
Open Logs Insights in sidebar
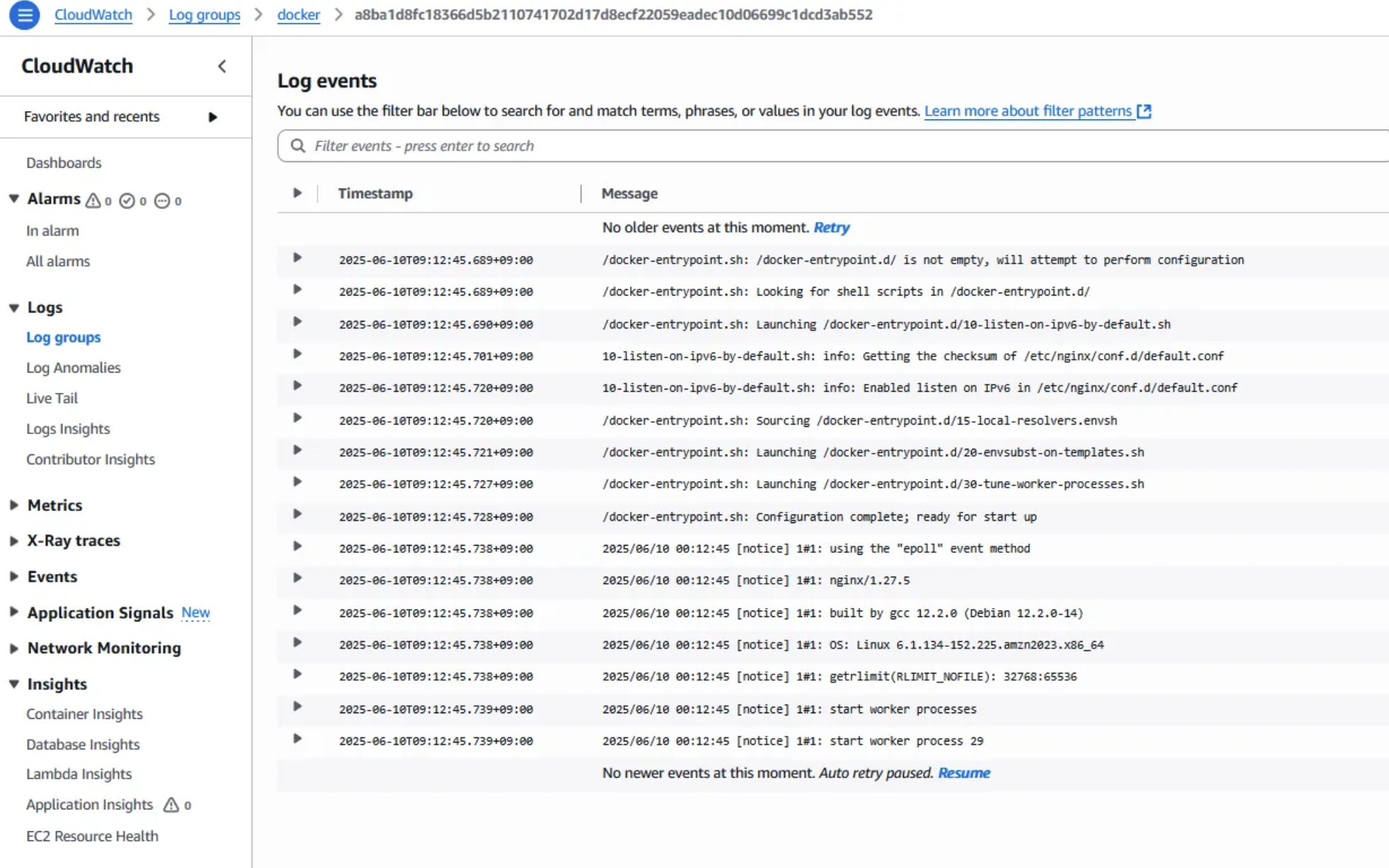coord(68,428)
